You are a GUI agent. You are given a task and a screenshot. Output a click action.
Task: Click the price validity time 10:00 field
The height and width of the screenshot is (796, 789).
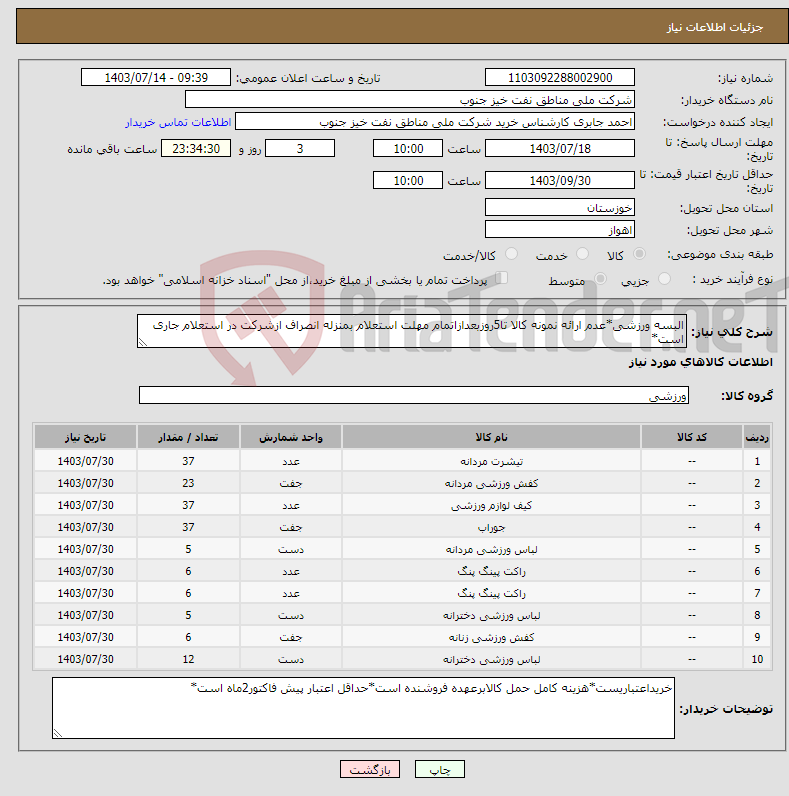click(x=408, y=180)
